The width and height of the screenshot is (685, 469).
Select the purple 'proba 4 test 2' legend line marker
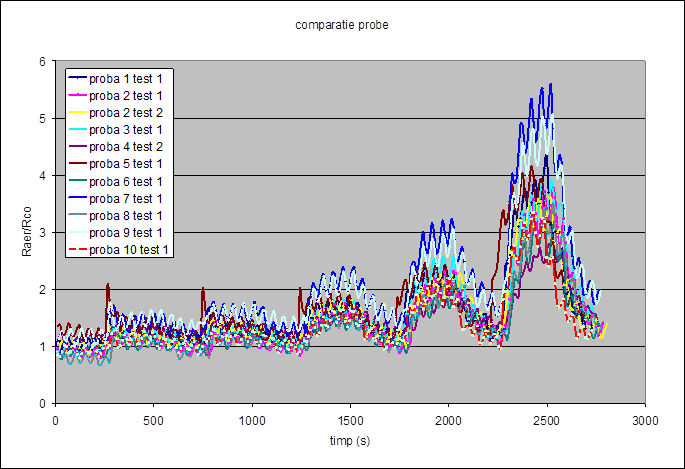(77, 146)
